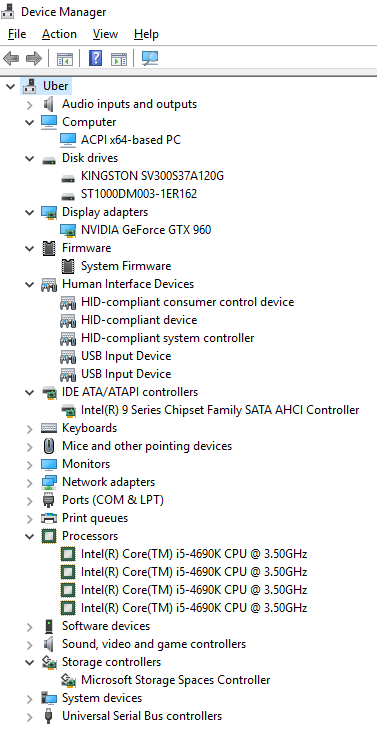Expand the Network adapters node
This screenshot has width=377, height=731.
(30, 483)
